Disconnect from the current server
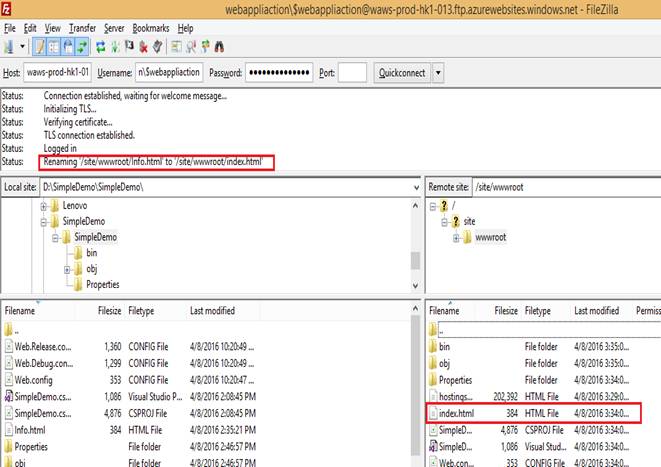 [143, 47]
